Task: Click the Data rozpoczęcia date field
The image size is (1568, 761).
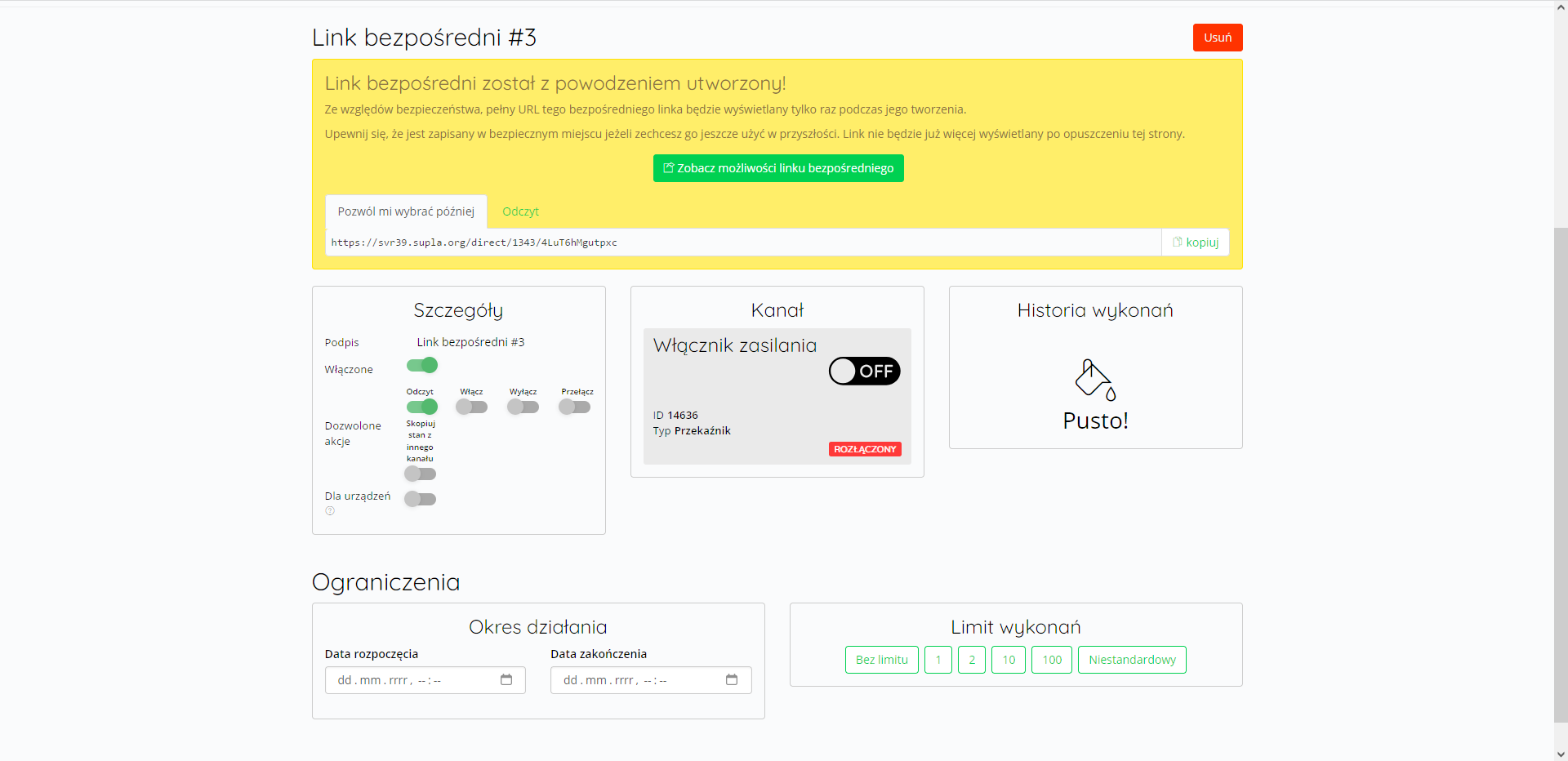Action: (425, 680)
